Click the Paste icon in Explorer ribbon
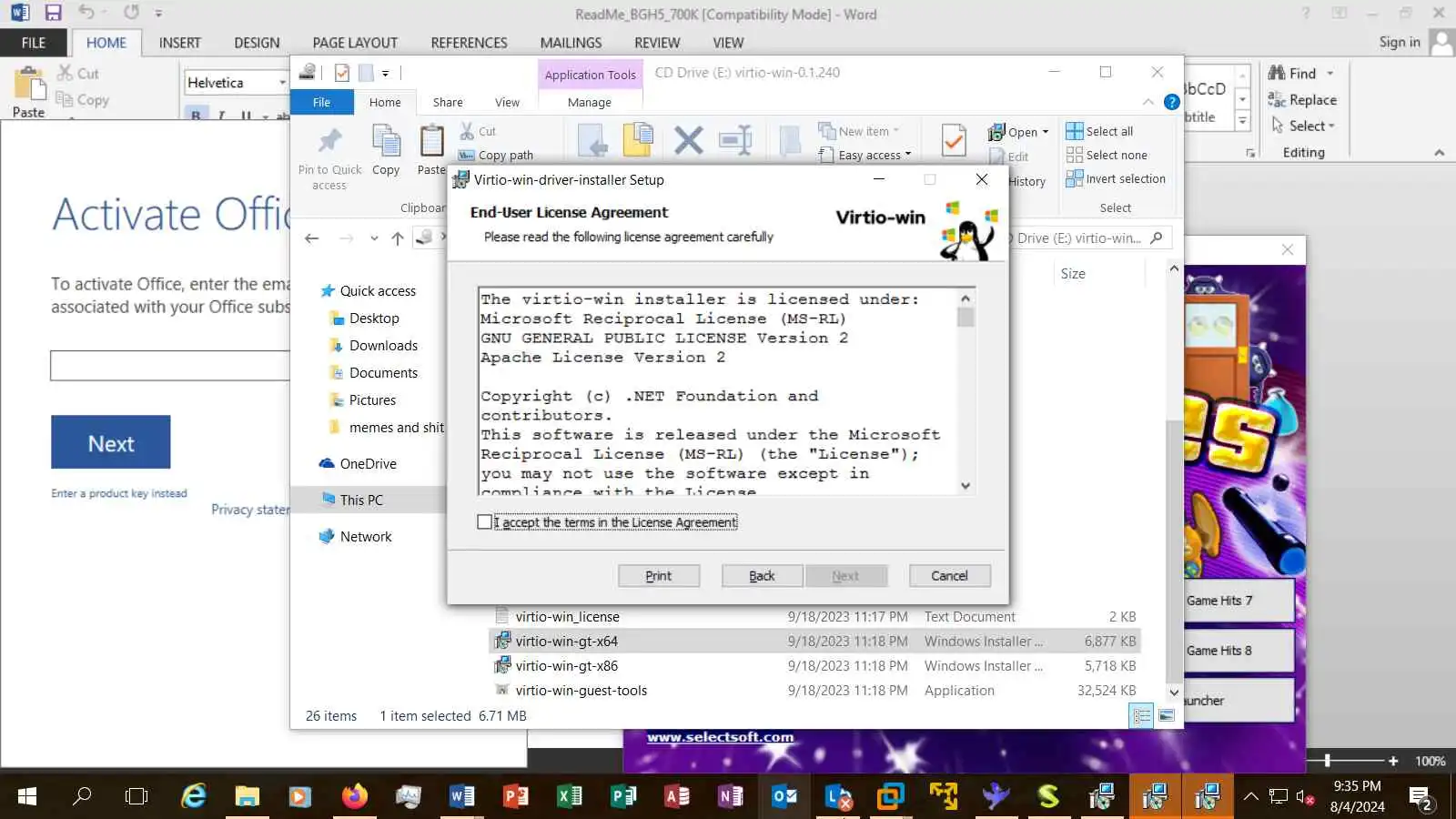Screen dimensions: 1456x819 tap(431, 150)
